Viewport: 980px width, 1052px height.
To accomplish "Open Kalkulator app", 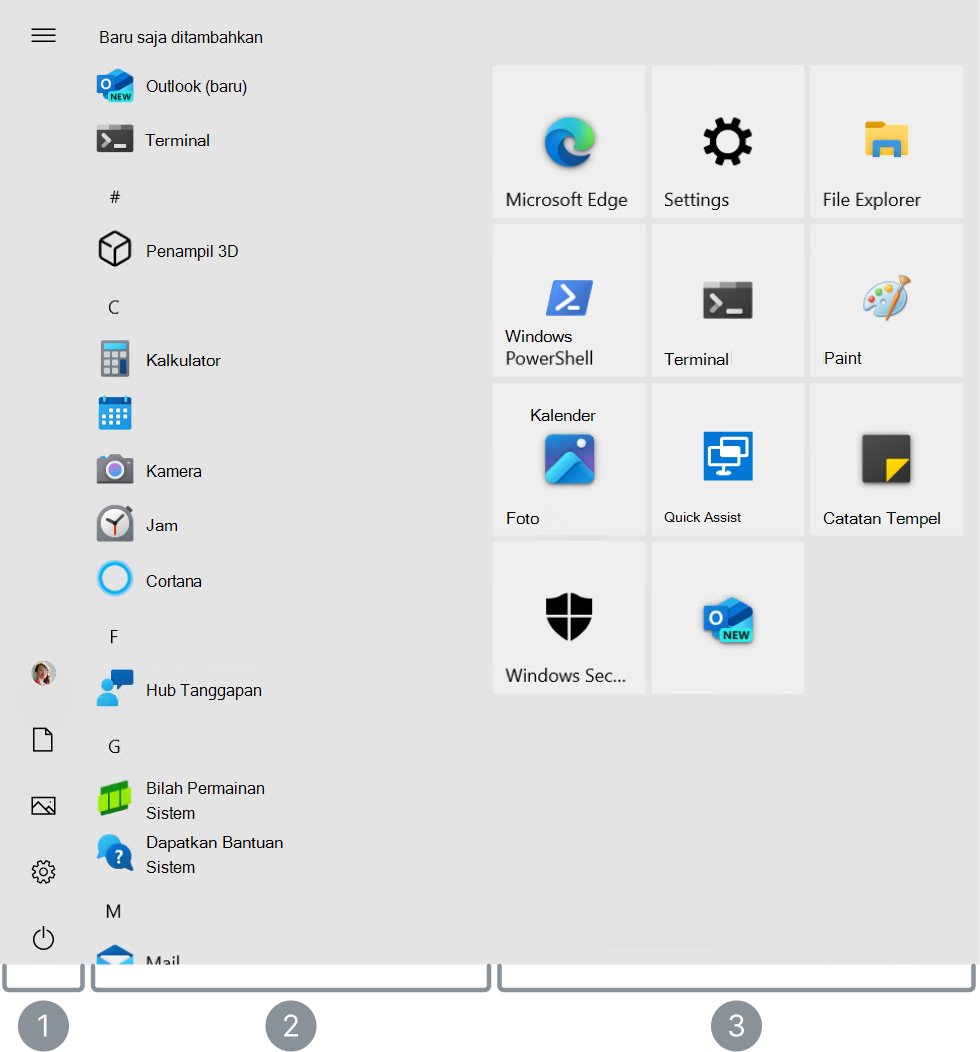I will [160, 360].
